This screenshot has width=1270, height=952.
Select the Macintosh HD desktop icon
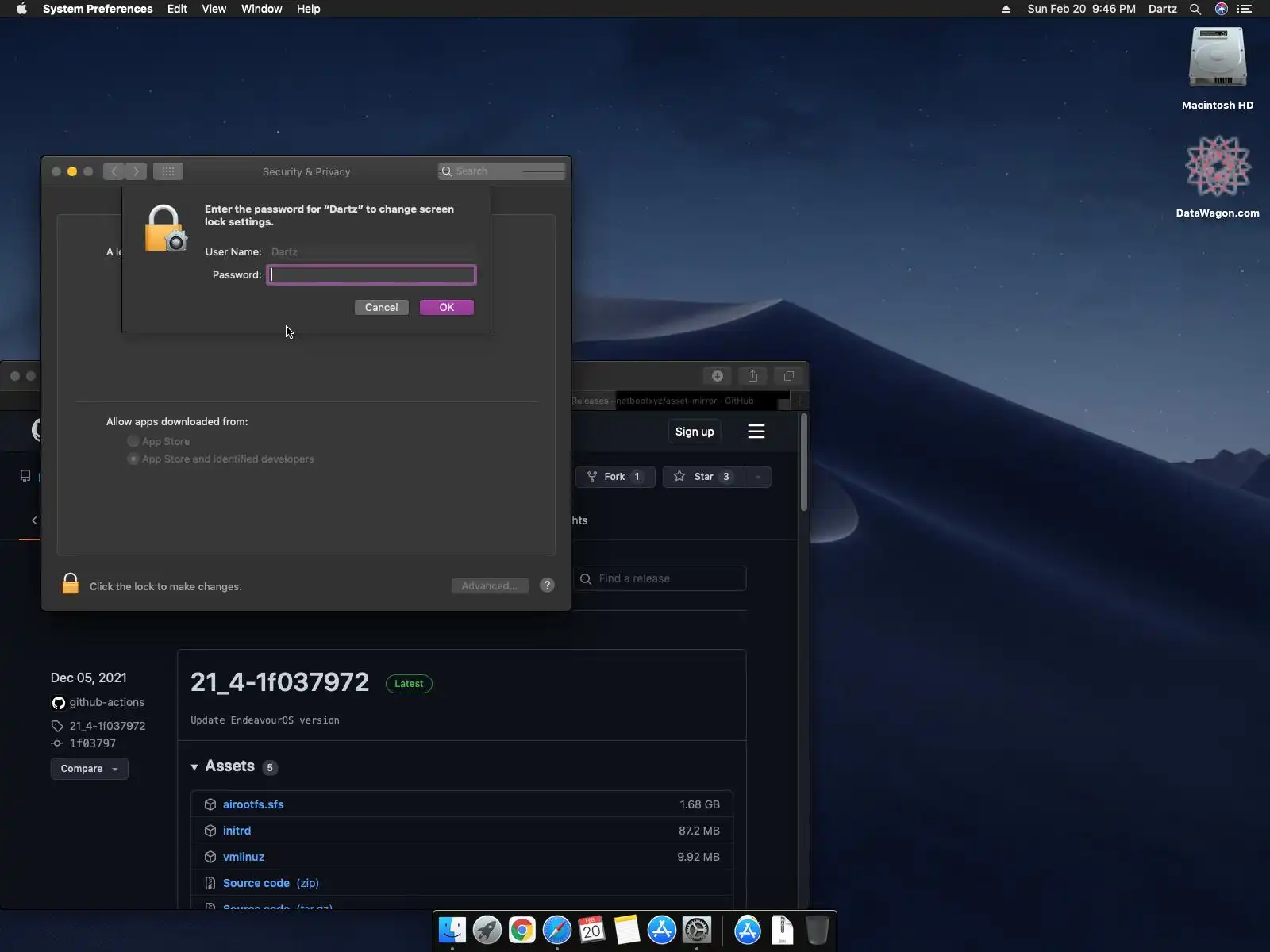click(x=1218, y=69)
